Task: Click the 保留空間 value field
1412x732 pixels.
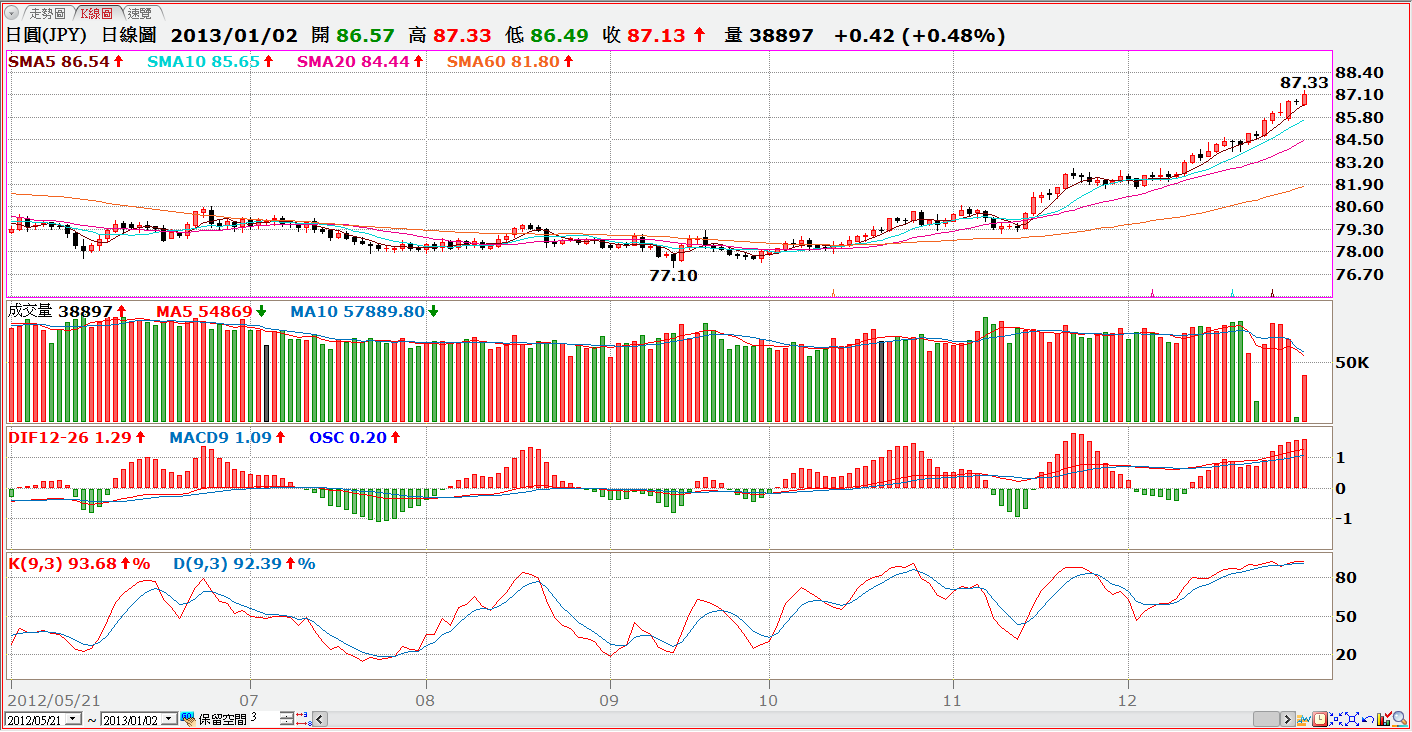Action: (264, 718)
